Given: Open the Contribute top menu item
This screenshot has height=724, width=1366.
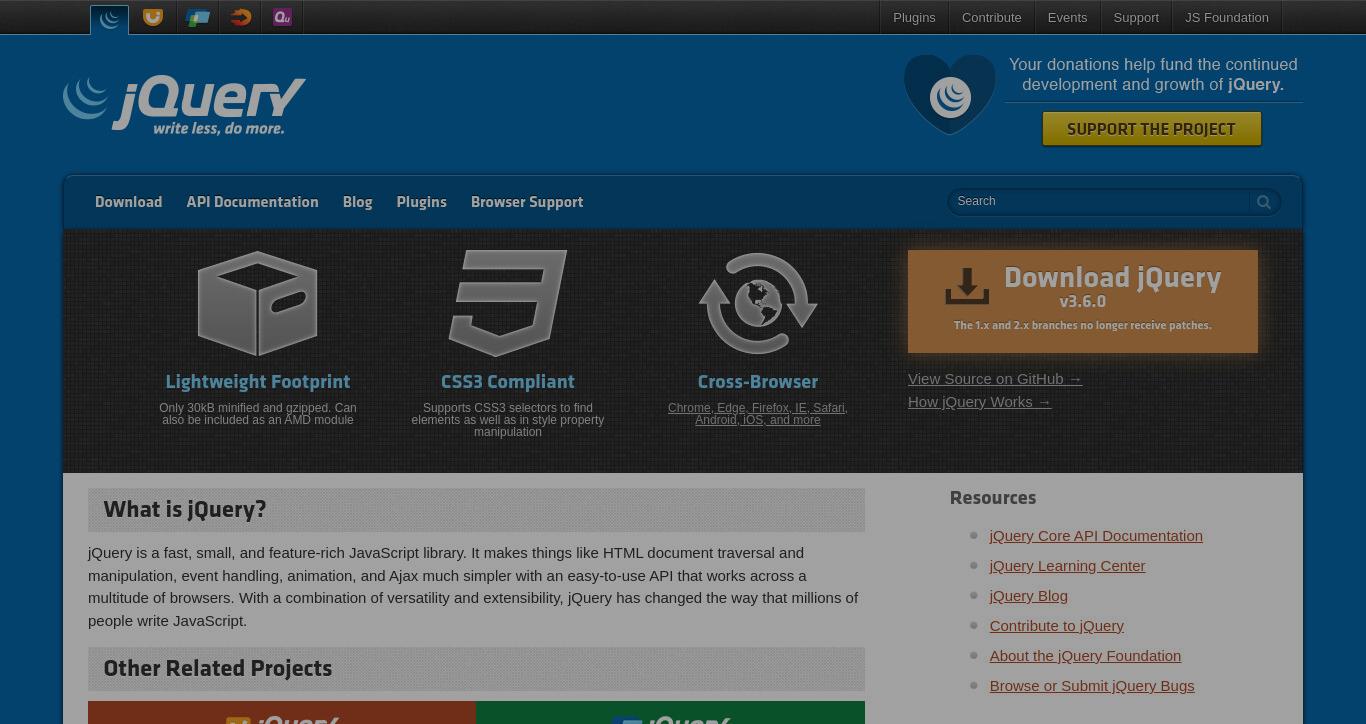Looking at the screenshot, I should coord(992,17).
